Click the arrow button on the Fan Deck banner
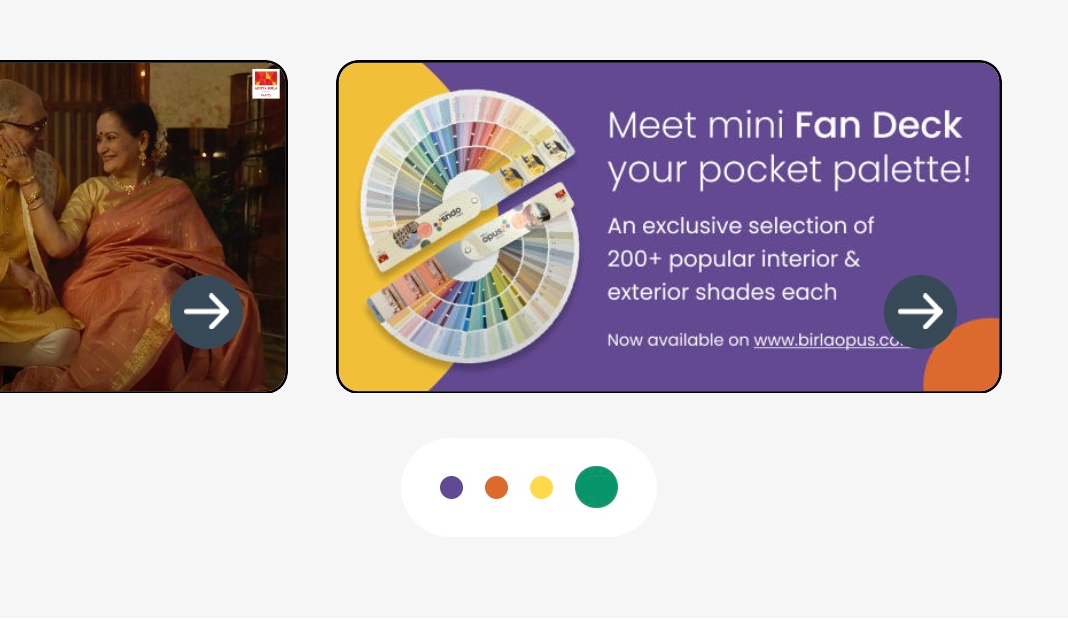This screenshot has height=628, width=1068. click(x=920, y=312)
